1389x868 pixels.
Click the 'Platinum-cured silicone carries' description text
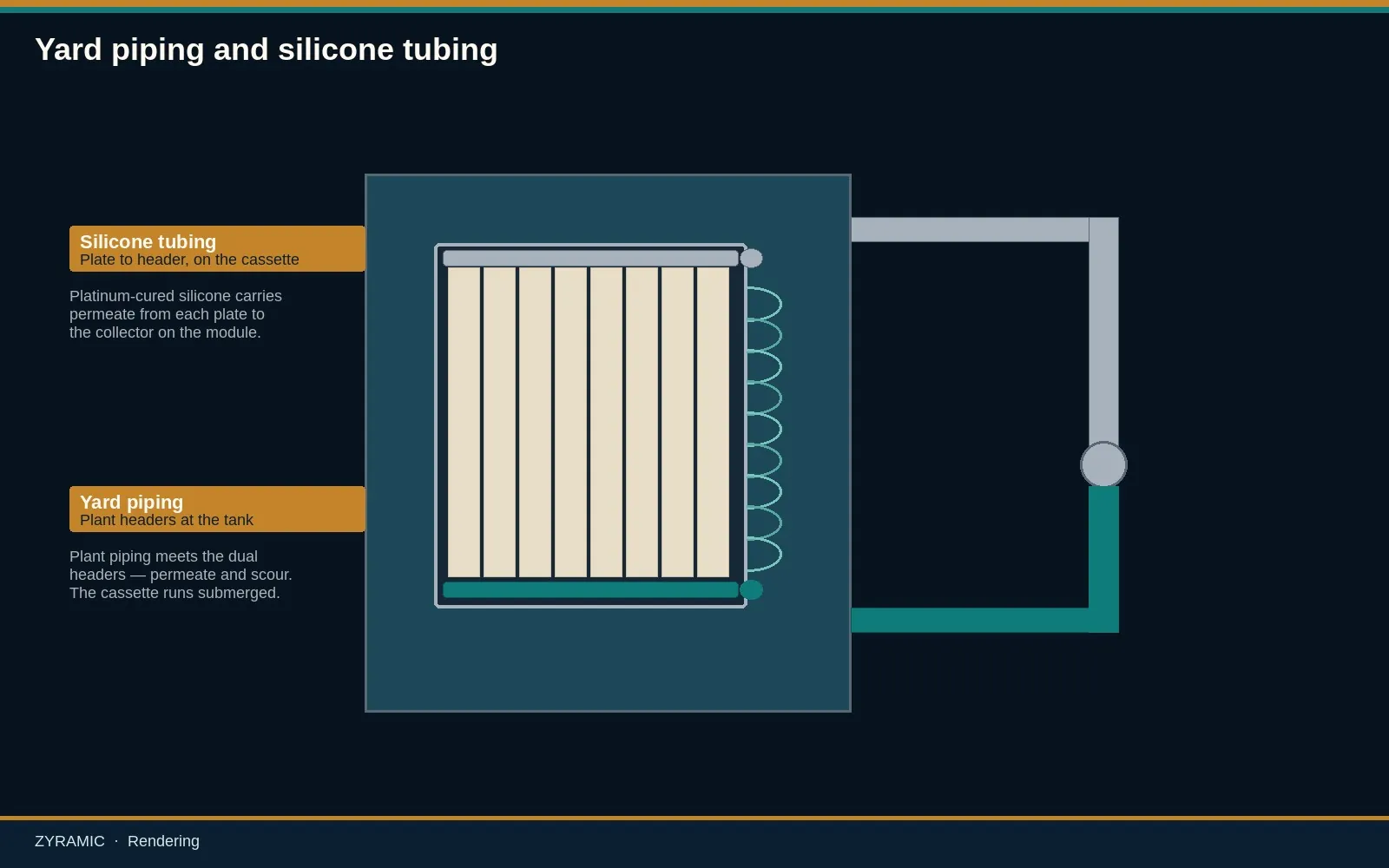tap(175, 314)
